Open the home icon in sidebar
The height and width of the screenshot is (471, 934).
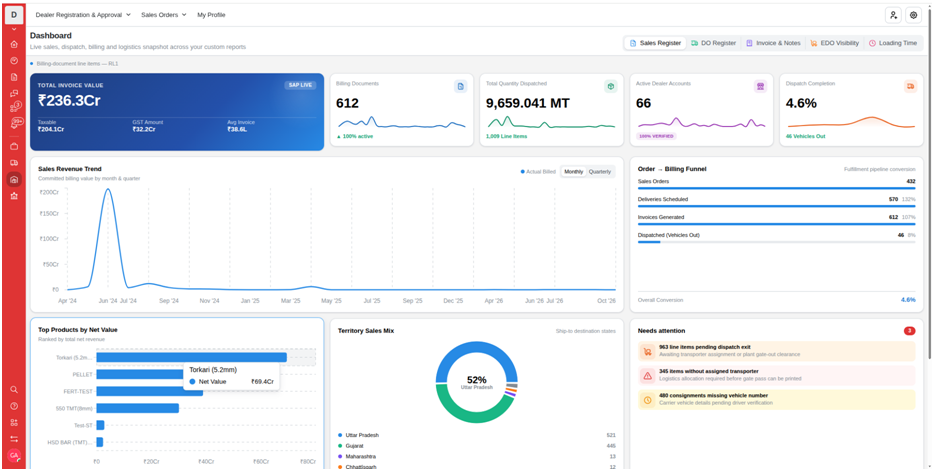14,44
